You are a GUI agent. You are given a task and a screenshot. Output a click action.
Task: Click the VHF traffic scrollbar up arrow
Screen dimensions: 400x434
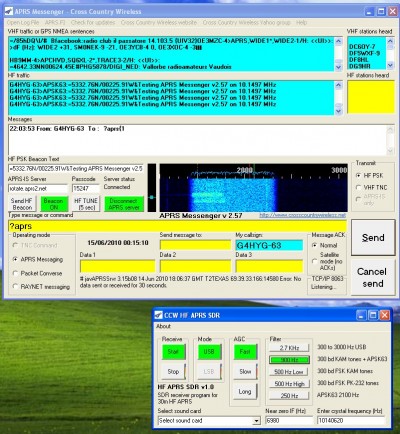339,41
